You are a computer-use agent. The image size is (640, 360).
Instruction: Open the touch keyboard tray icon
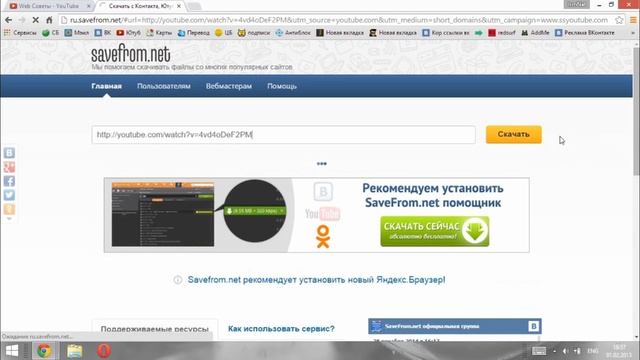point(539,351)
